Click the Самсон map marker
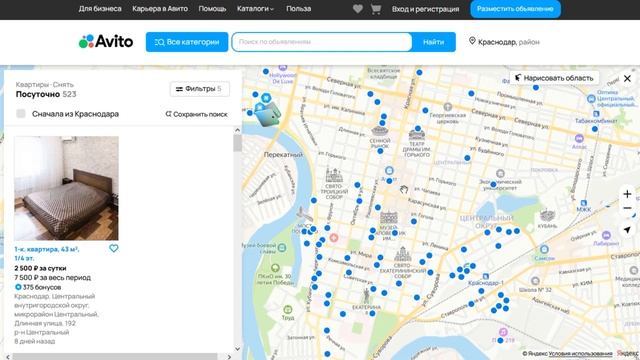Screen dimensions: 640x360 544,249
